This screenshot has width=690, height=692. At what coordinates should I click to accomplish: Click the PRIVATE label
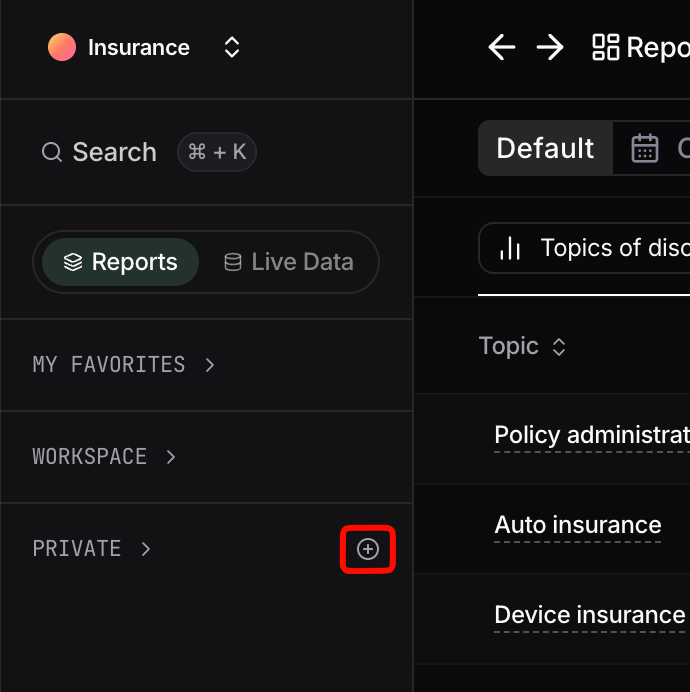[77, 549]
